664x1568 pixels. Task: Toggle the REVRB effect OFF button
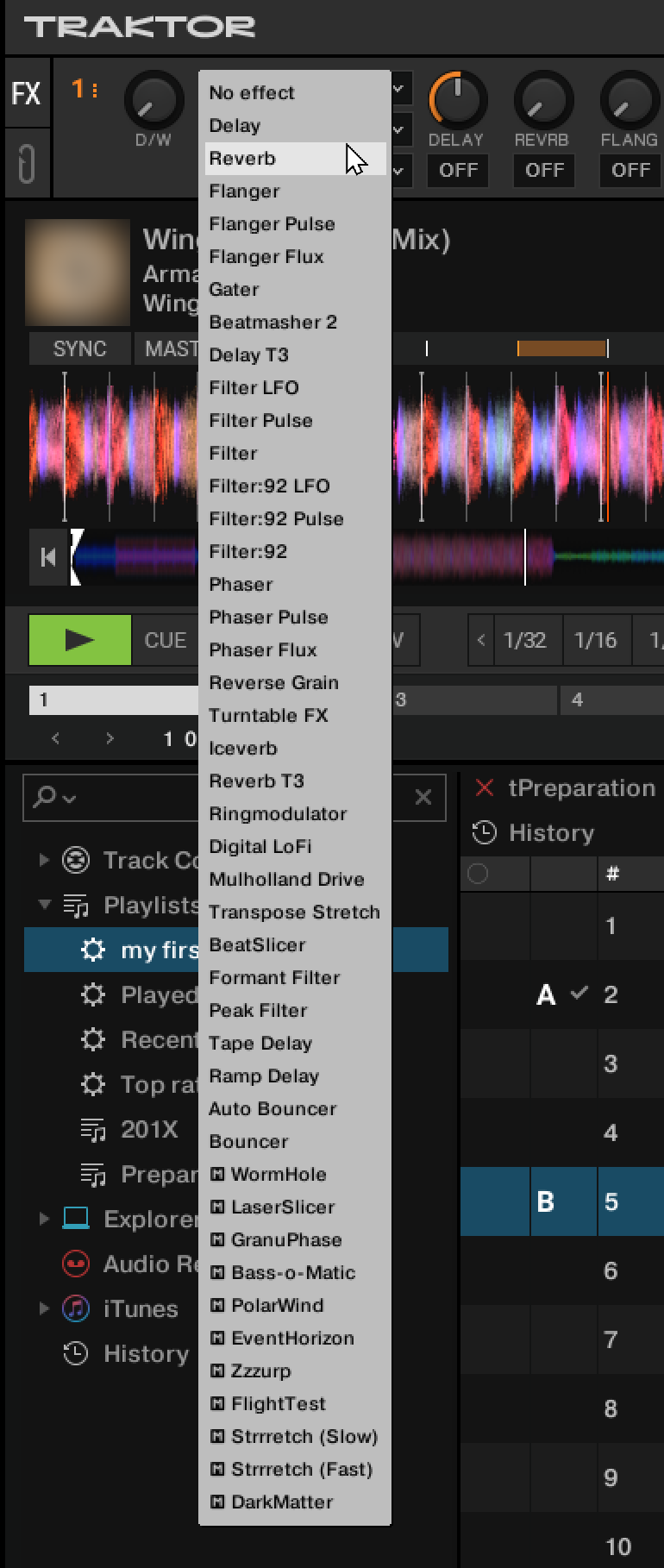(x=544, y=170)
